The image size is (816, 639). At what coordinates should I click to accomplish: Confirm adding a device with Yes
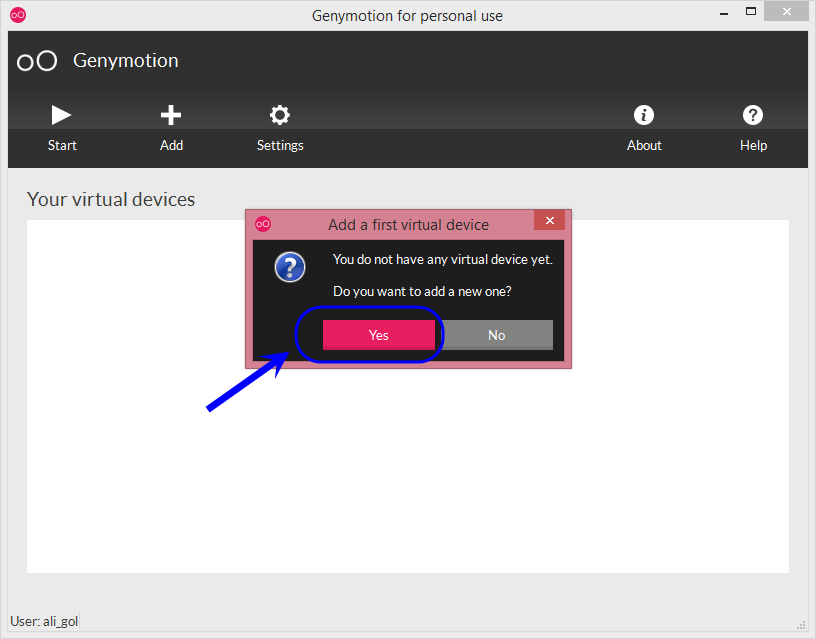point(379,335)
